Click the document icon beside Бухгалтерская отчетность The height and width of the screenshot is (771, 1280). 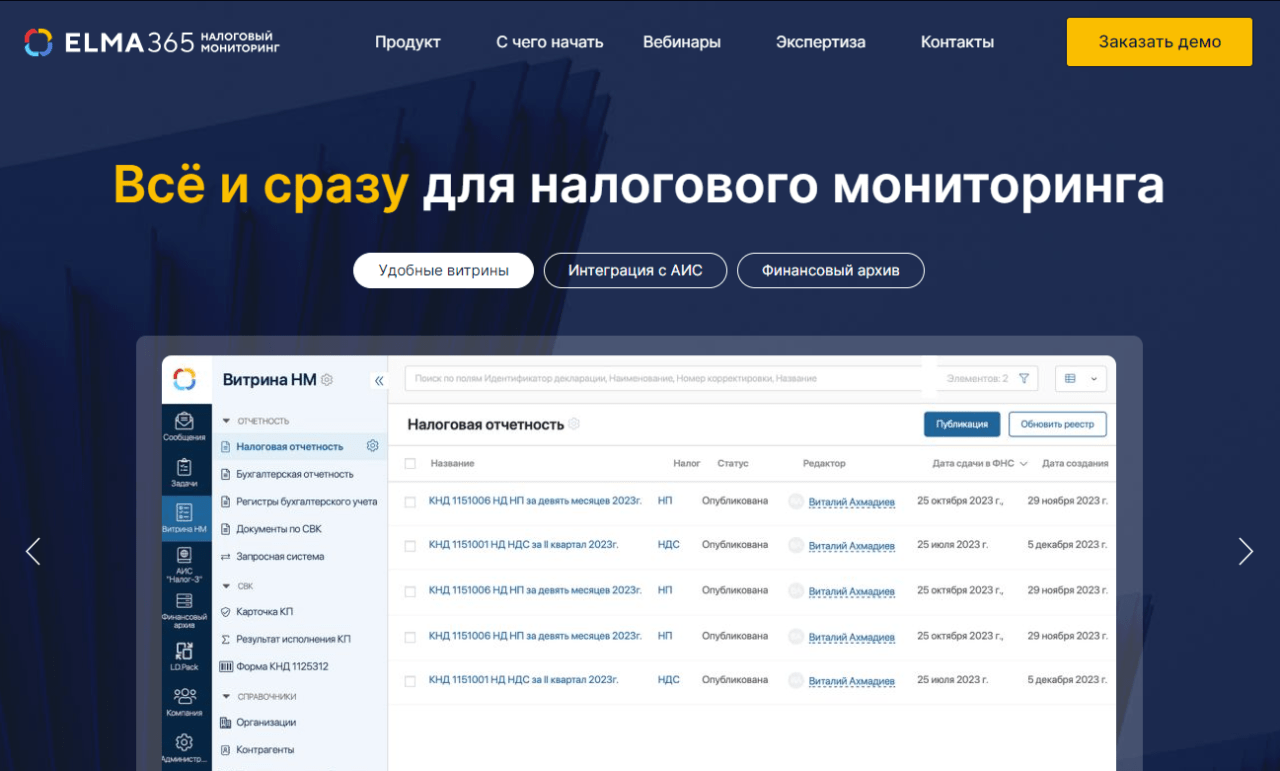tap(225, 474)
